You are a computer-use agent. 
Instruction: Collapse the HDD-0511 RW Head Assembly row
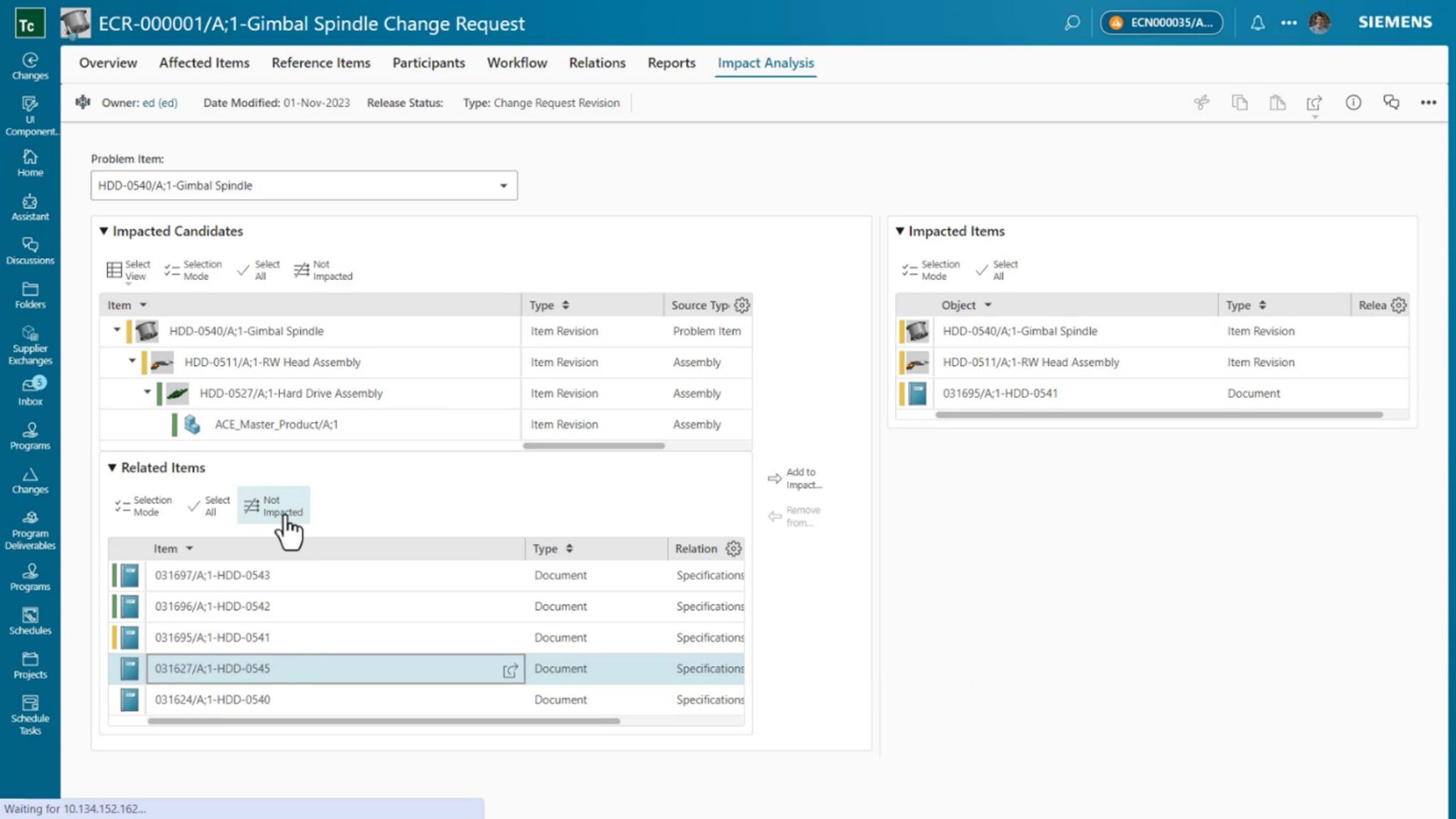[132, 362]
